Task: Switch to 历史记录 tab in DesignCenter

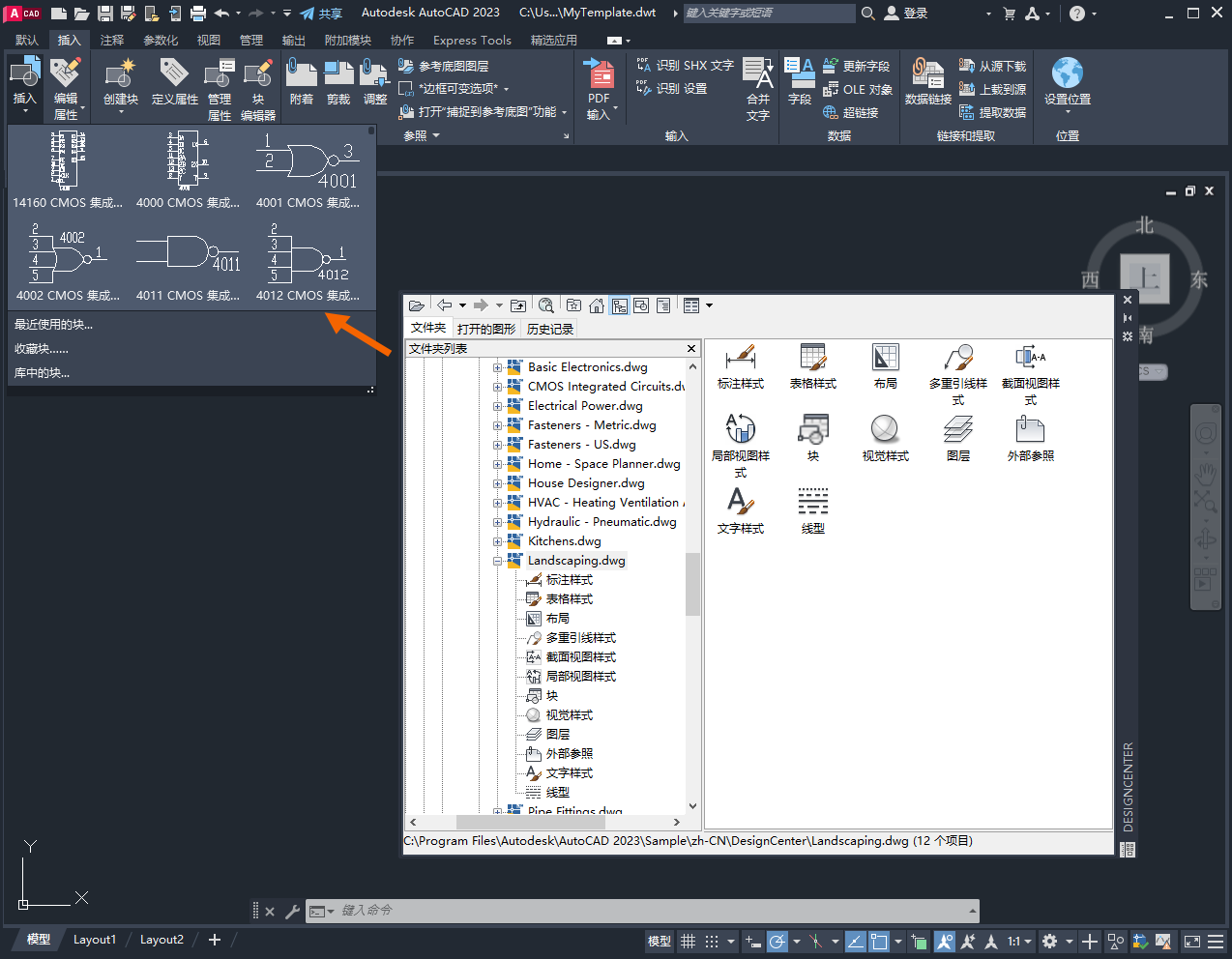Action: click(x=550, y=329)
